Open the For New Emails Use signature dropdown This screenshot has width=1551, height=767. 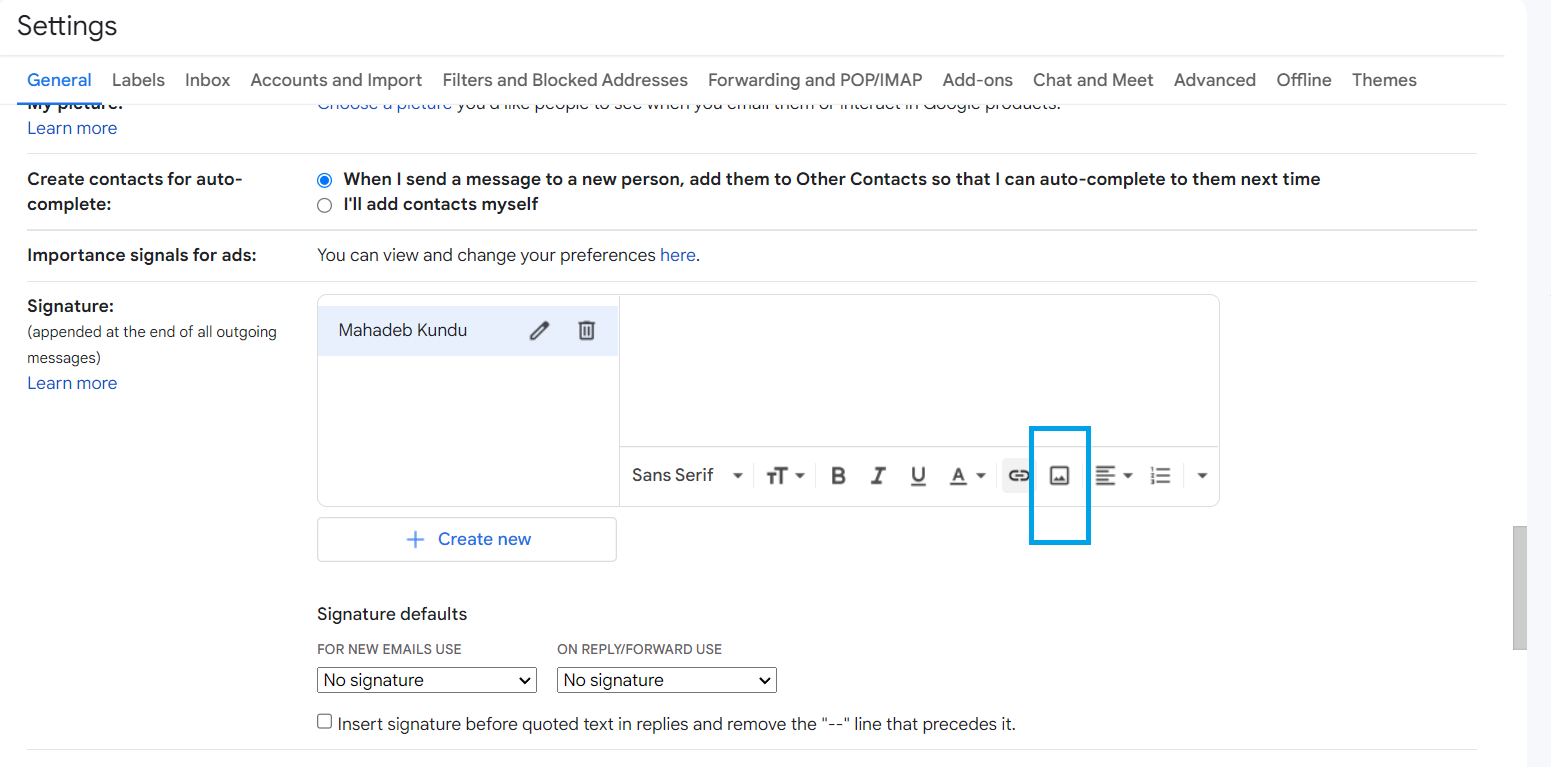[x=427, y=680]
